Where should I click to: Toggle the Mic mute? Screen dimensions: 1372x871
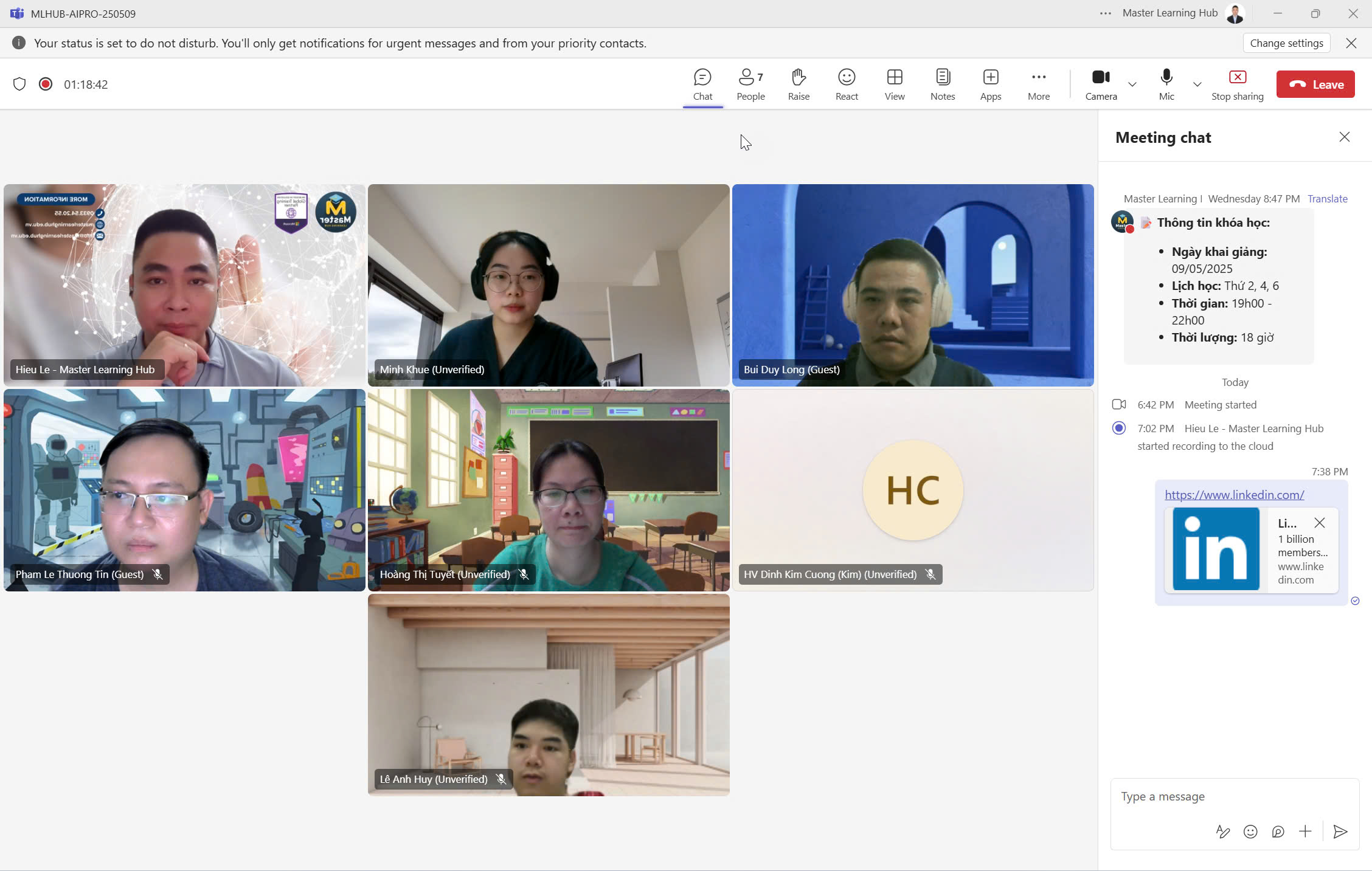[1166, 84]
